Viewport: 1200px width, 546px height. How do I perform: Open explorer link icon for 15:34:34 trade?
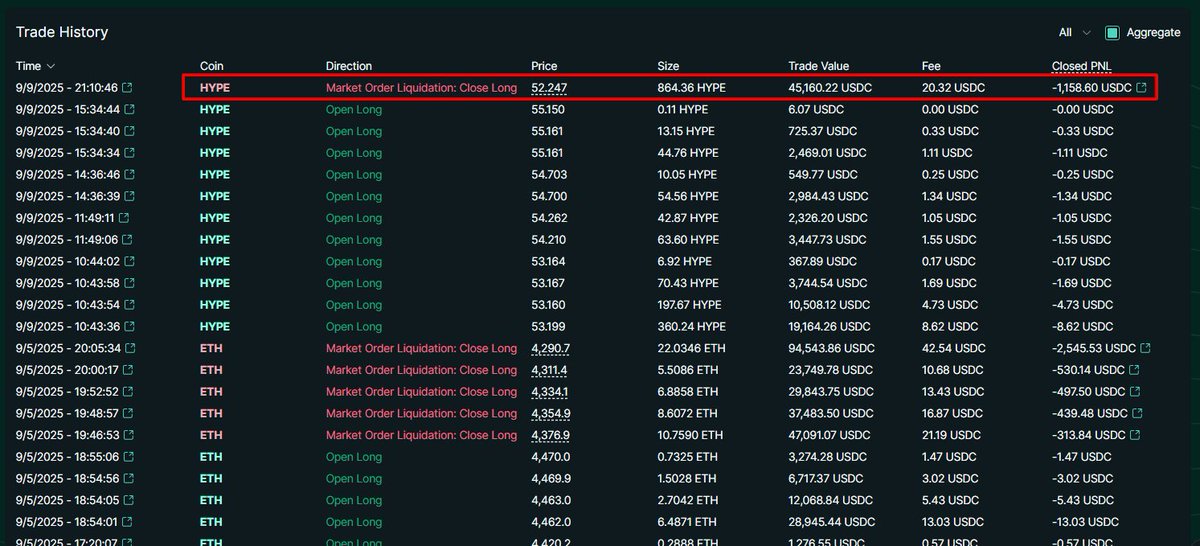[128, 153]
